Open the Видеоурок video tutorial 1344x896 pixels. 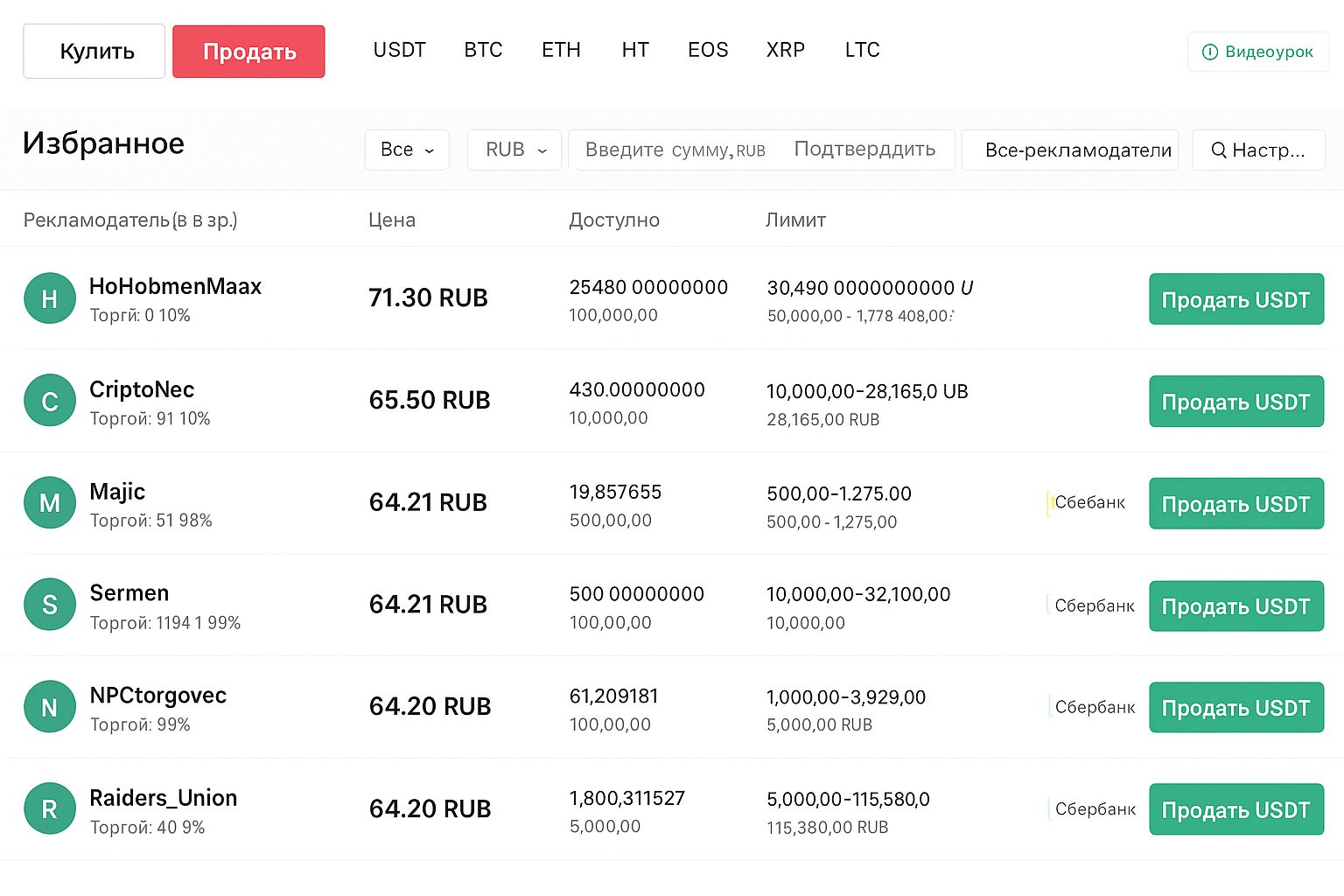pyautogui.click(x=1257, y=52)
